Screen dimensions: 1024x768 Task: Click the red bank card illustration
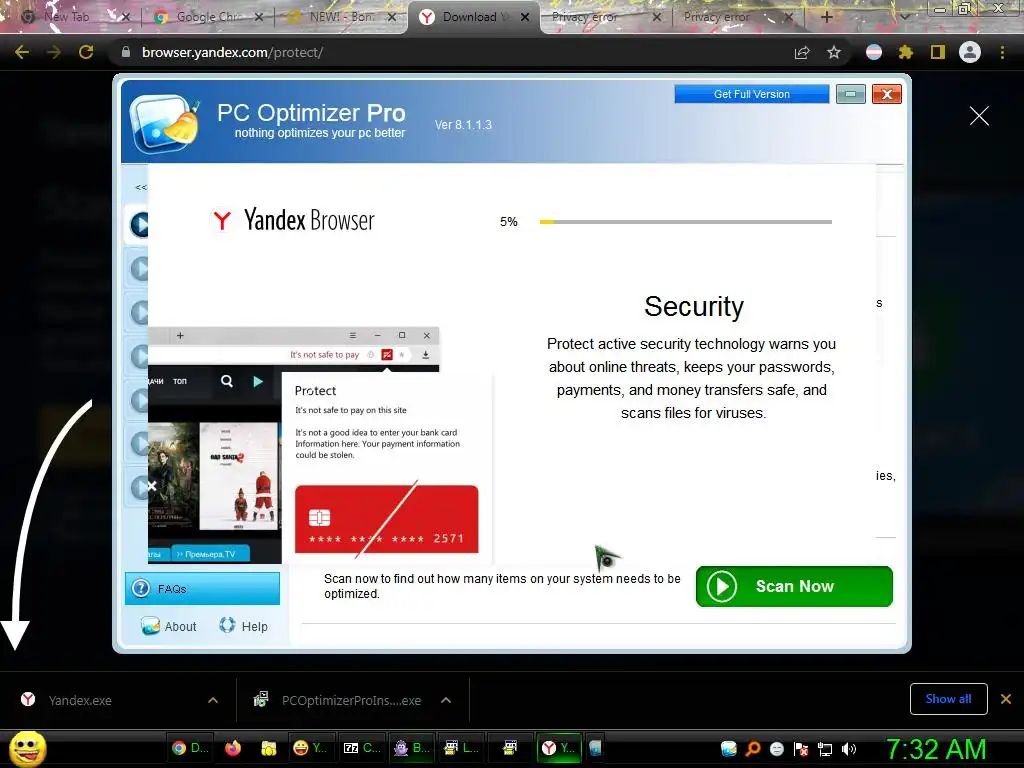click(x=387, y=519)
